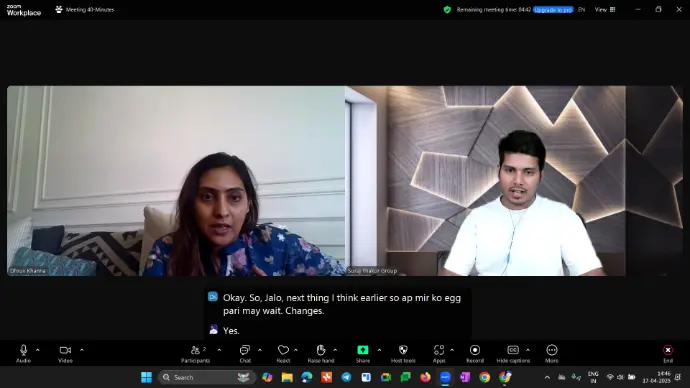690x388 pixels.
Task: Expand the Participants options arrow
Action: (219, 350)
